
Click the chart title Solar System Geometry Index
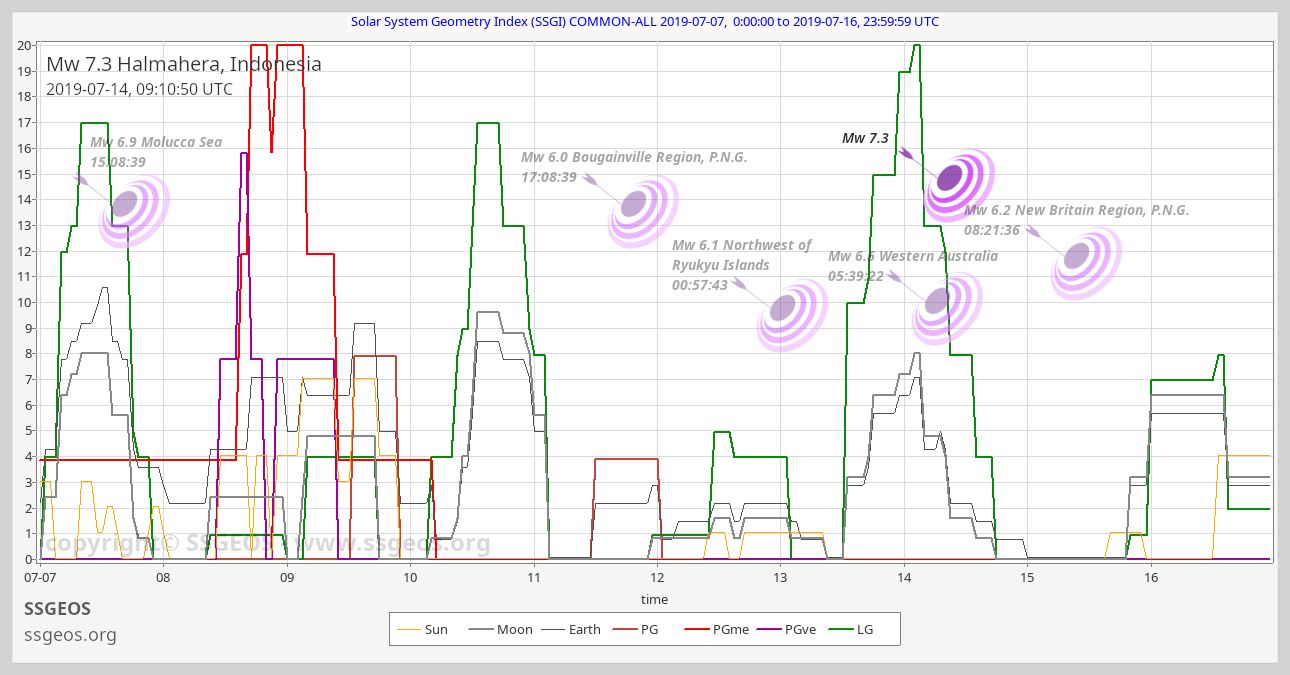click(x=645, y=21)
